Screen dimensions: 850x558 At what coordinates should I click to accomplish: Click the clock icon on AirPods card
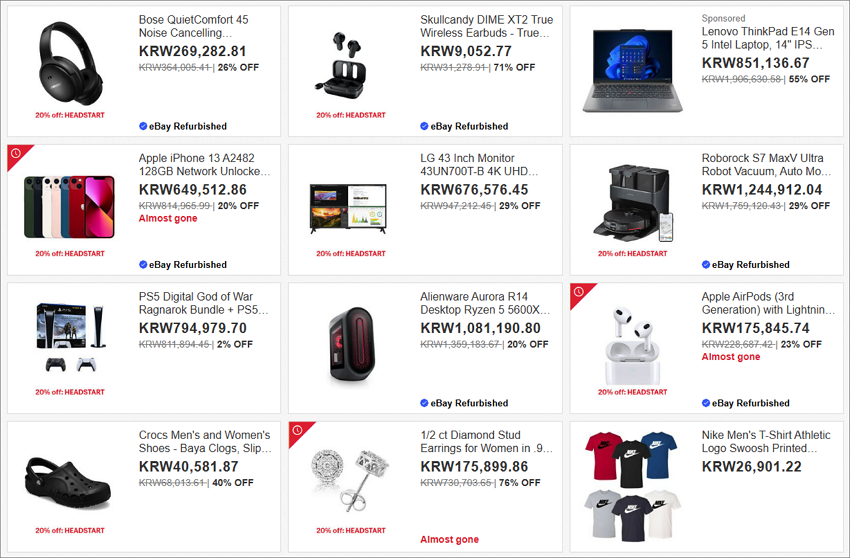click(x=579, y=292)
